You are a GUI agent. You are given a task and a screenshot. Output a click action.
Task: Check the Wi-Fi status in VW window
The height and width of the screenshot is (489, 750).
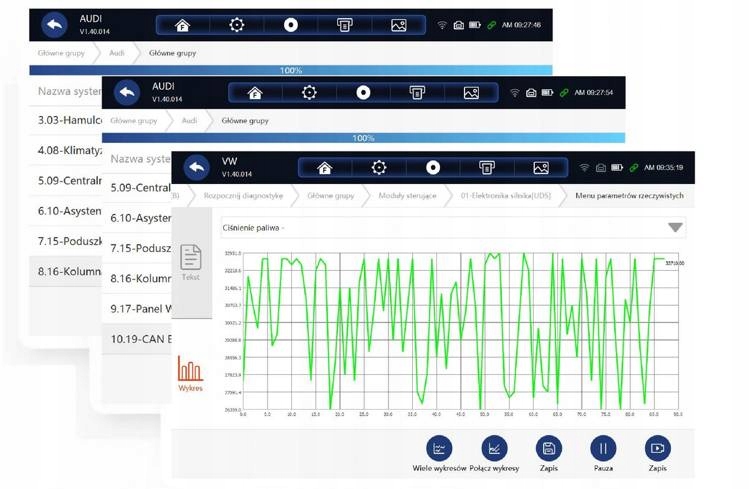coord(584,167)
